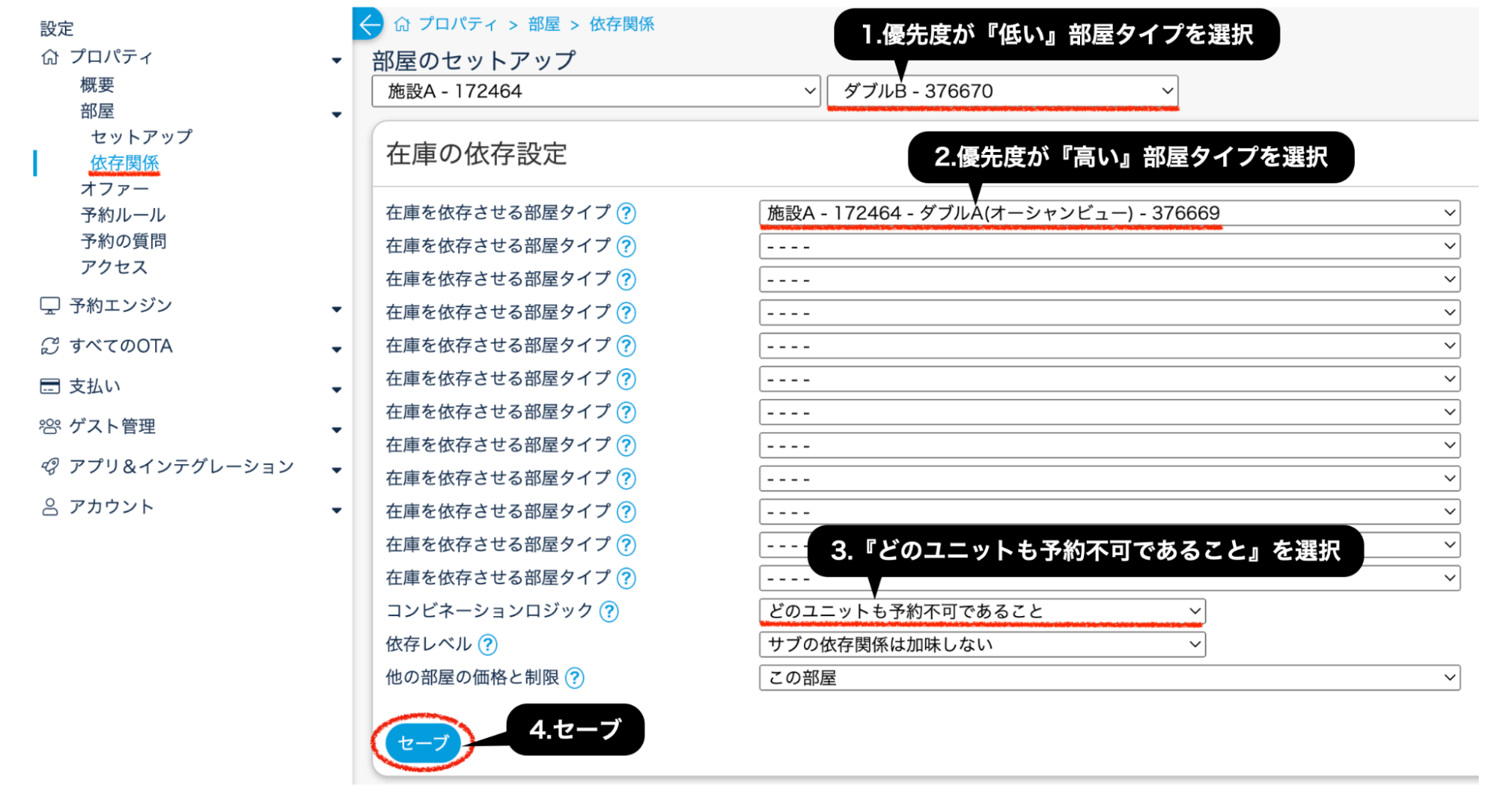Click help icon beside 他の部屋の価格と制限

tap(575, 678)
